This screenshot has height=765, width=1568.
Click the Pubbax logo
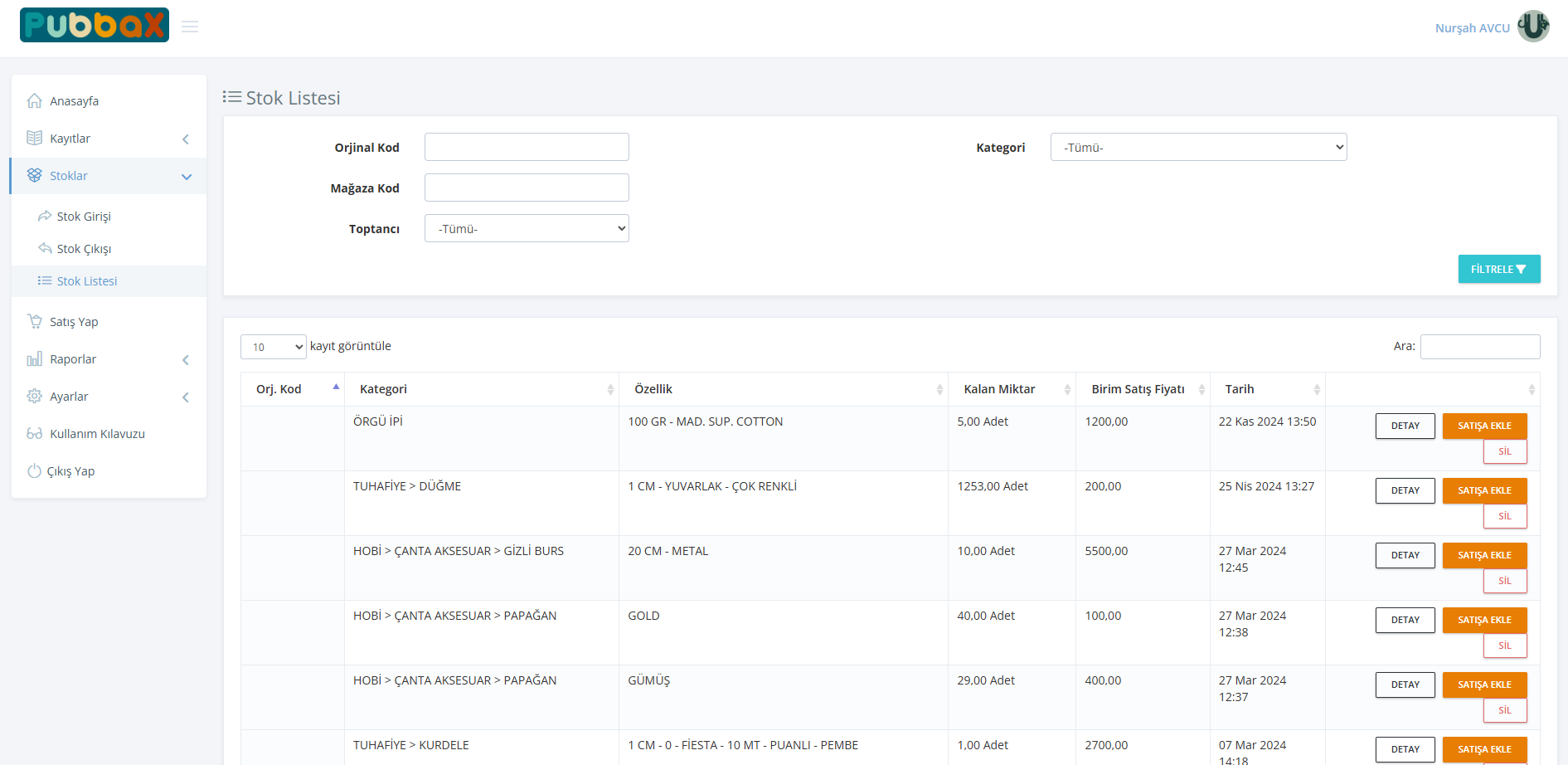pos(95,25)
